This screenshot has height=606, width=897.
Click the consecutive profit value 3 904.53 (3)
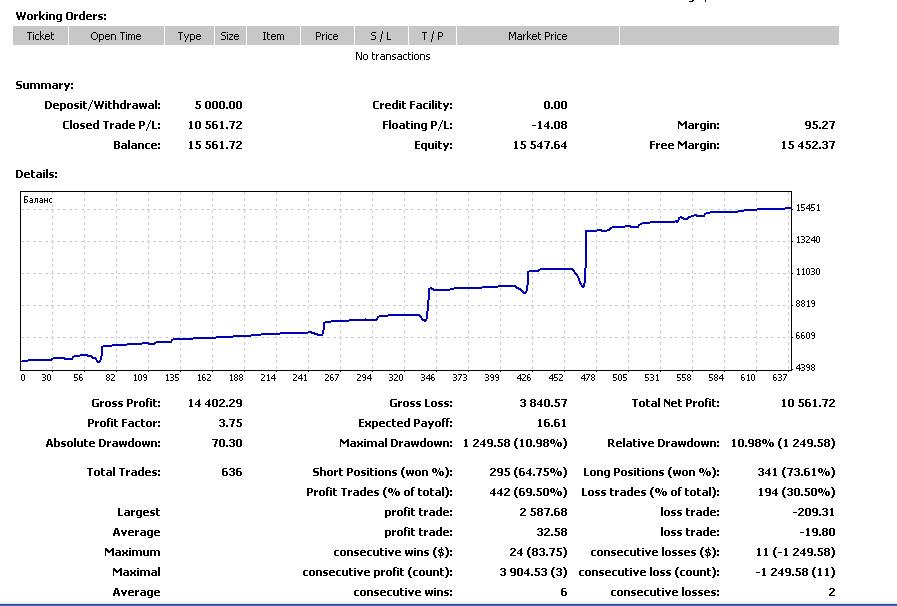[534, 573]
